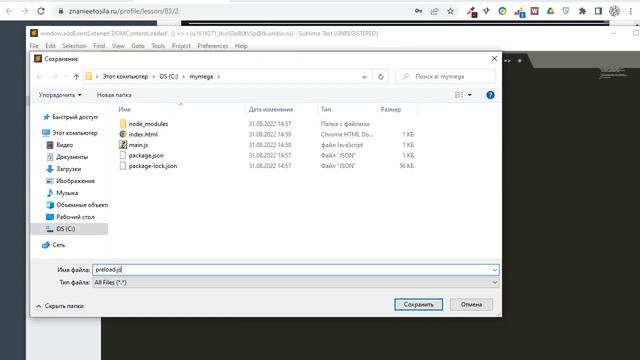
Task: Close the Сохранение dialog
Action: pyautogui.click(x=494, y=59)
